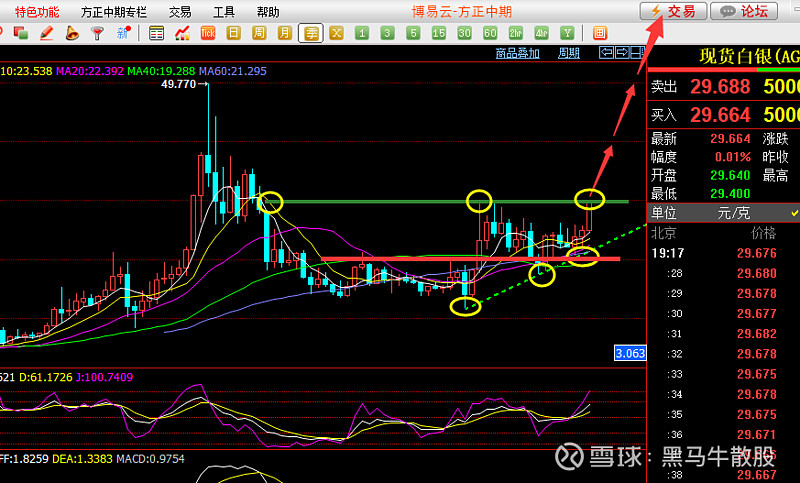The image size is (800, 483).
Task: Open the 论坛 forum button
Action: (745, 12)
